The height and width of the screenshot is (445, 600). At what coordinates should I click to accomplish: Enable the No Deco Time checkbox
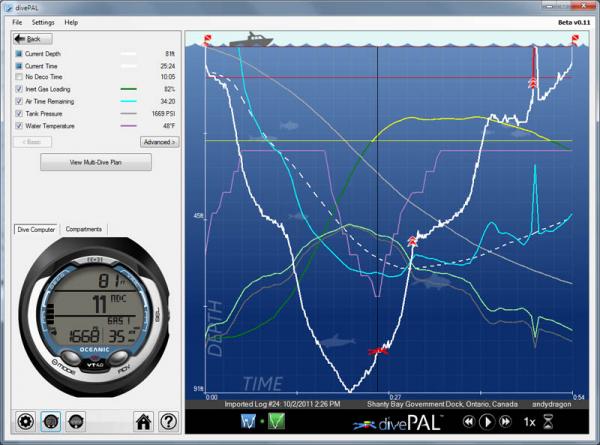(x=19, y=76)
